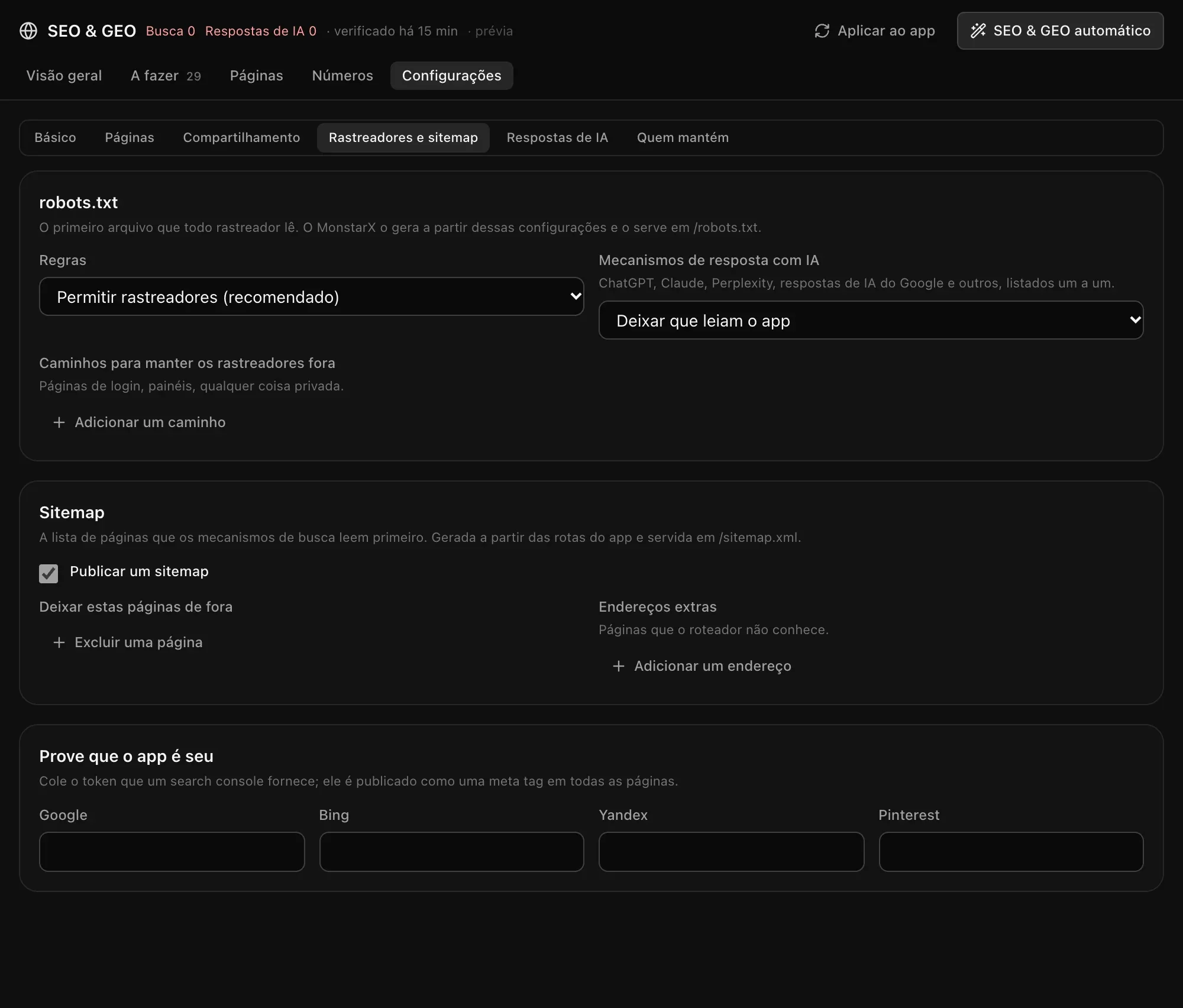This screenshot has height=1008, width=1183.
Task: Open the Páginas sub-tab next to Básico
Action: coord(130,138)
